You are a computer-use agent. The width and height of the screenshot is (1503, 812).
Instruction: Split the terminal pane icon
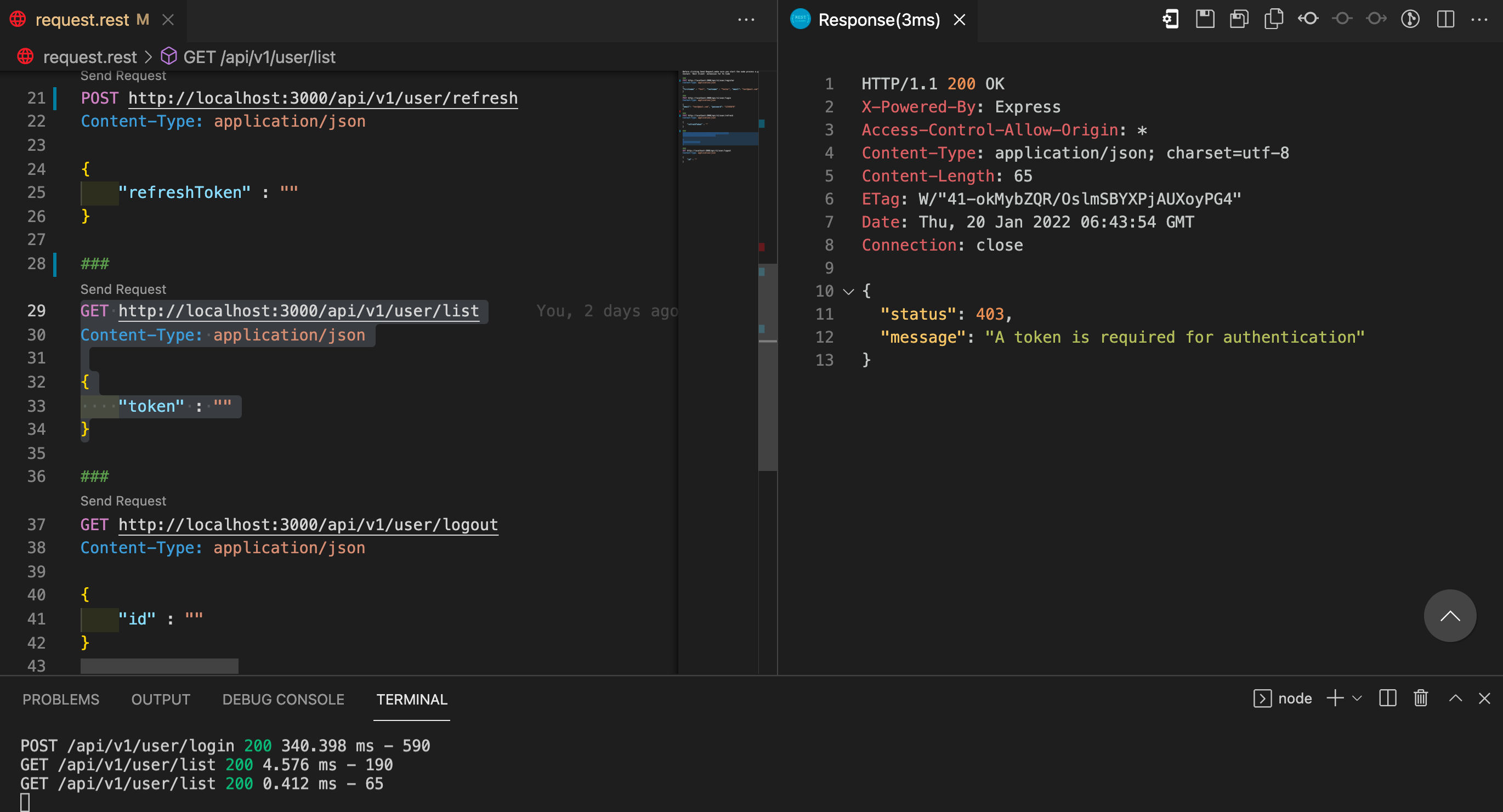pos(1387,699)
